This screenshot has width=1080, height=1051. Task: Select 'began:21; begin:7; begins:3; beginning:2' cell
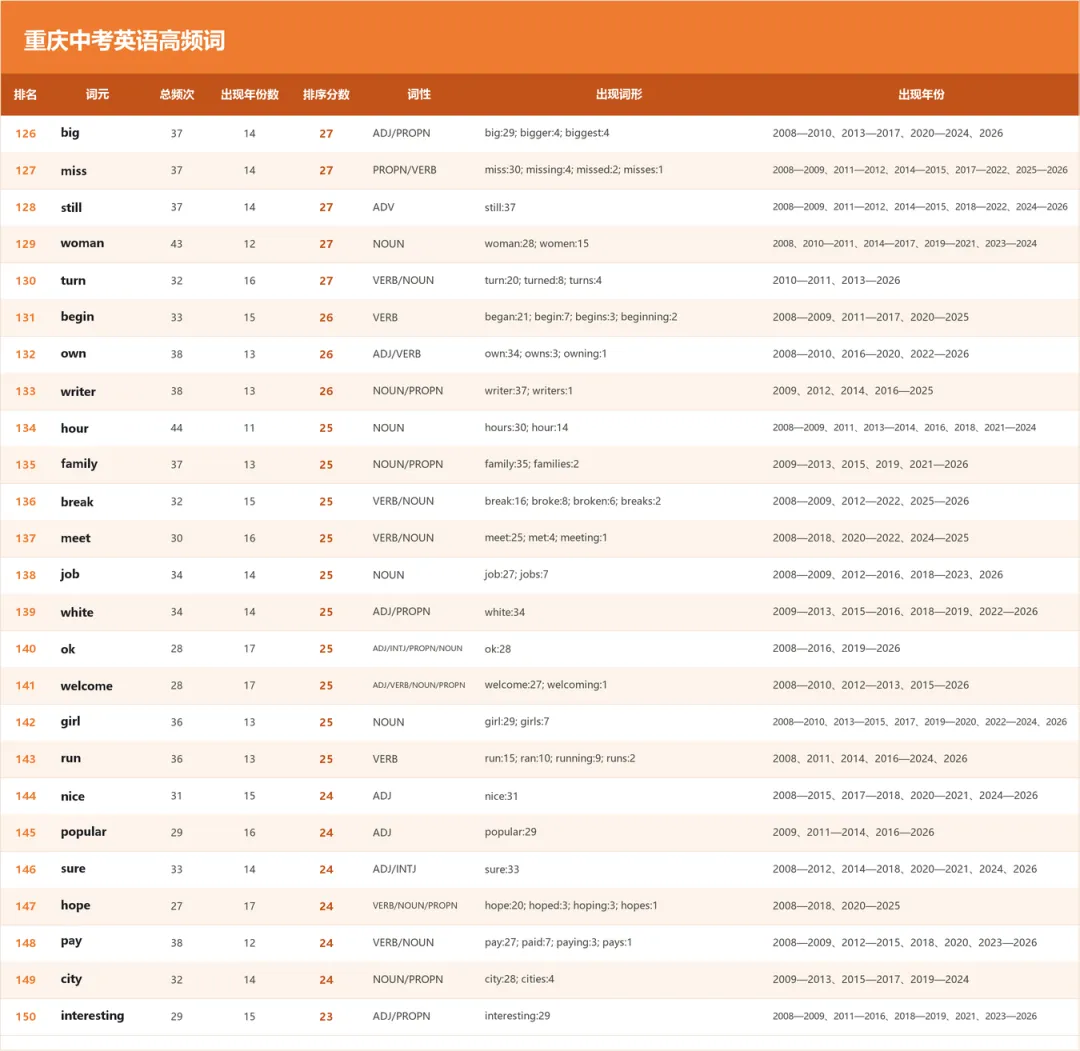[581, 317]
